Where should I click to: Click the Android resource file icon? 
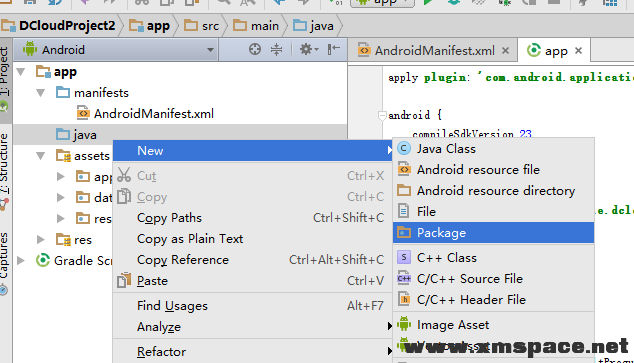[404, 169]
